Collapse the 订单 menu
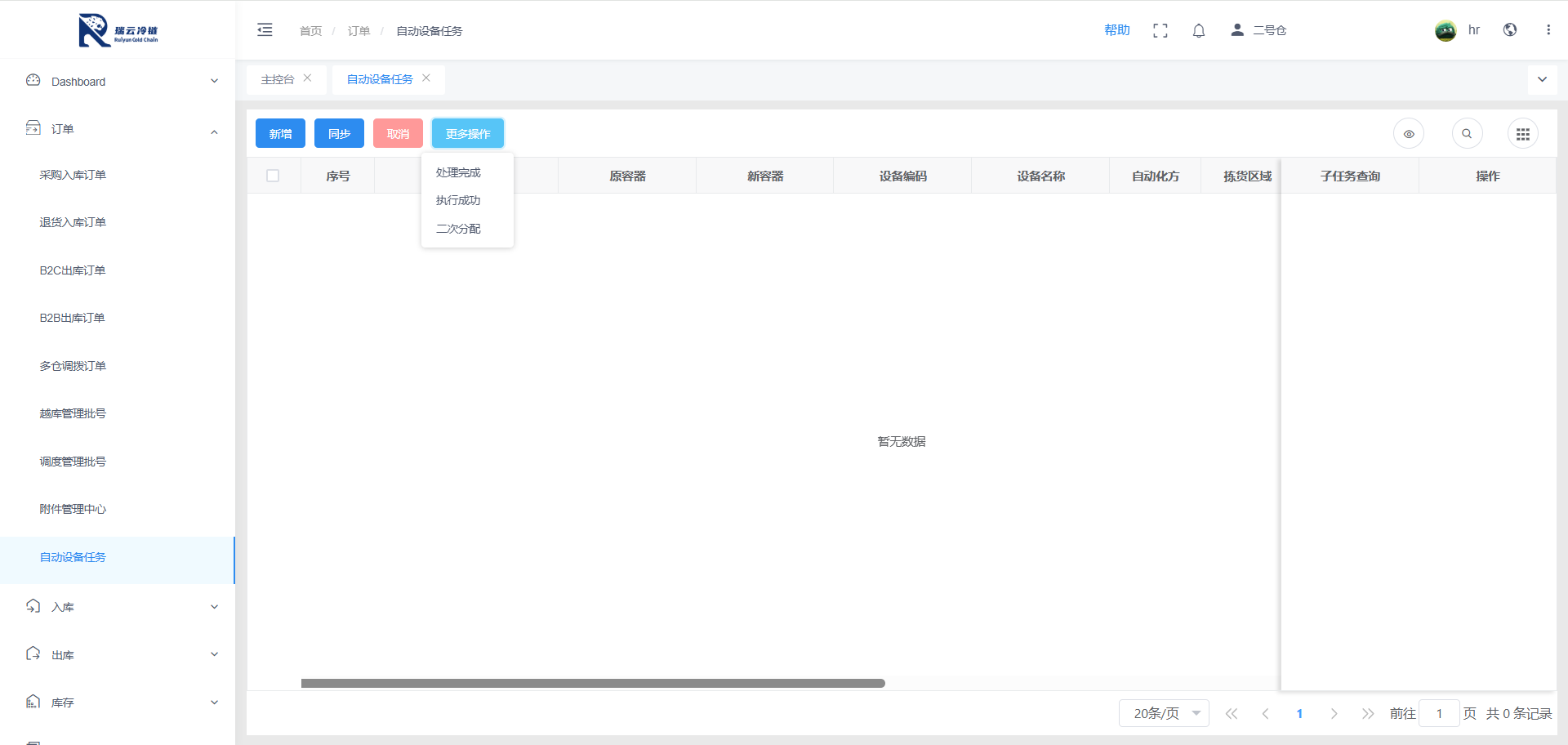This screenshot has height=745, width=1568. coord(214,132)
